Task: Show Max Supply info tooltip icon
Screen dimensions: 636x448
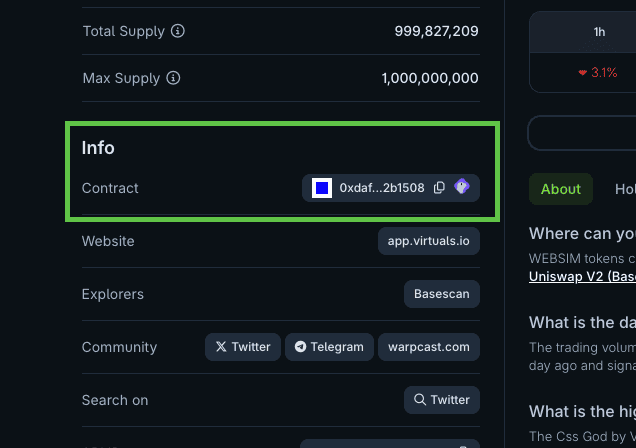Action: click(173, 78)
